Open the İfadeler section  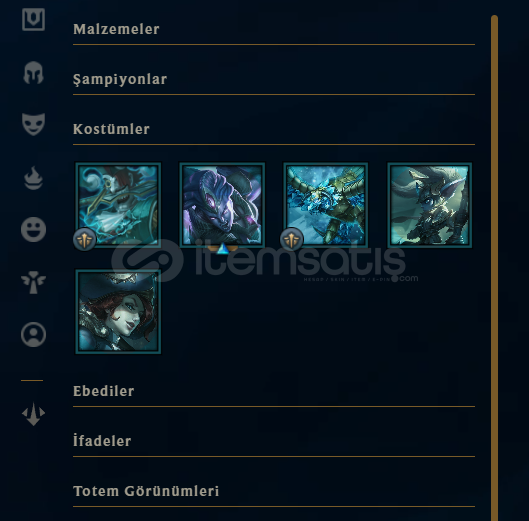pos(274,441)
